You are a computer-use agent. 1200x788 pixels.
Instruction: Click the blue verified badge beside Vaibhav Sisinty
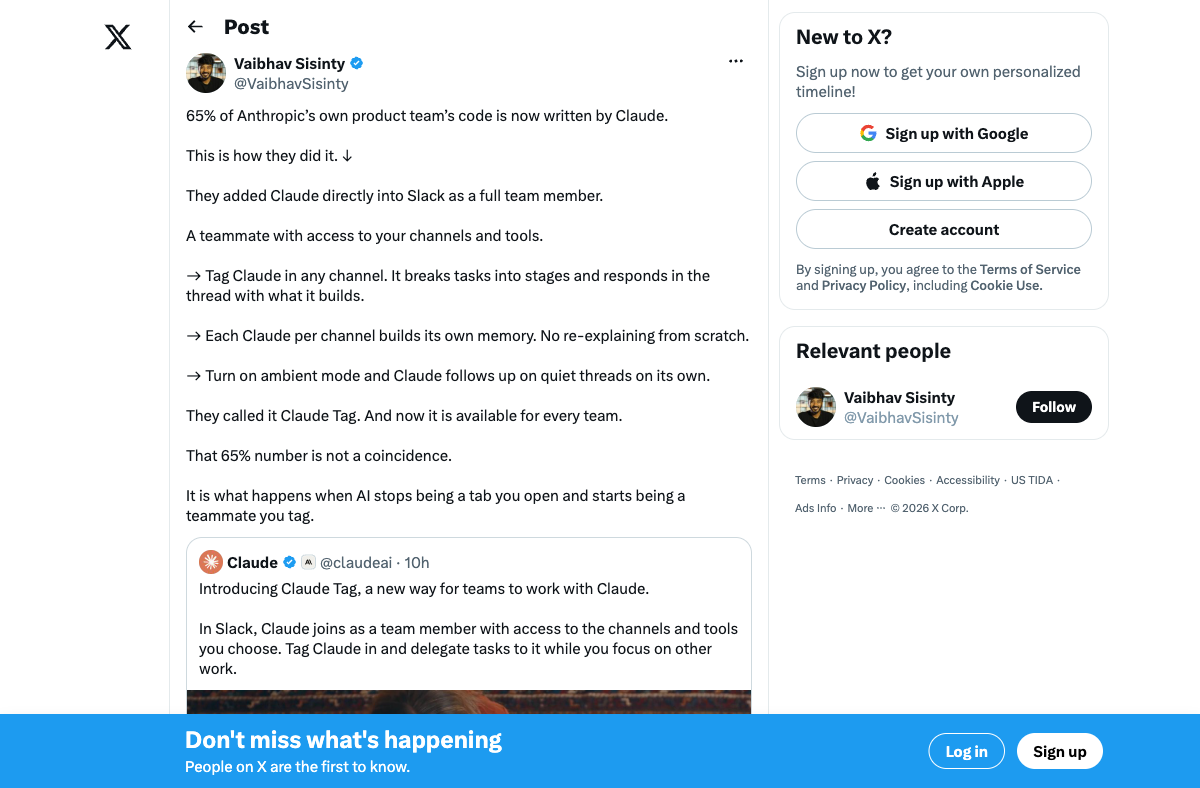(356, 63)
